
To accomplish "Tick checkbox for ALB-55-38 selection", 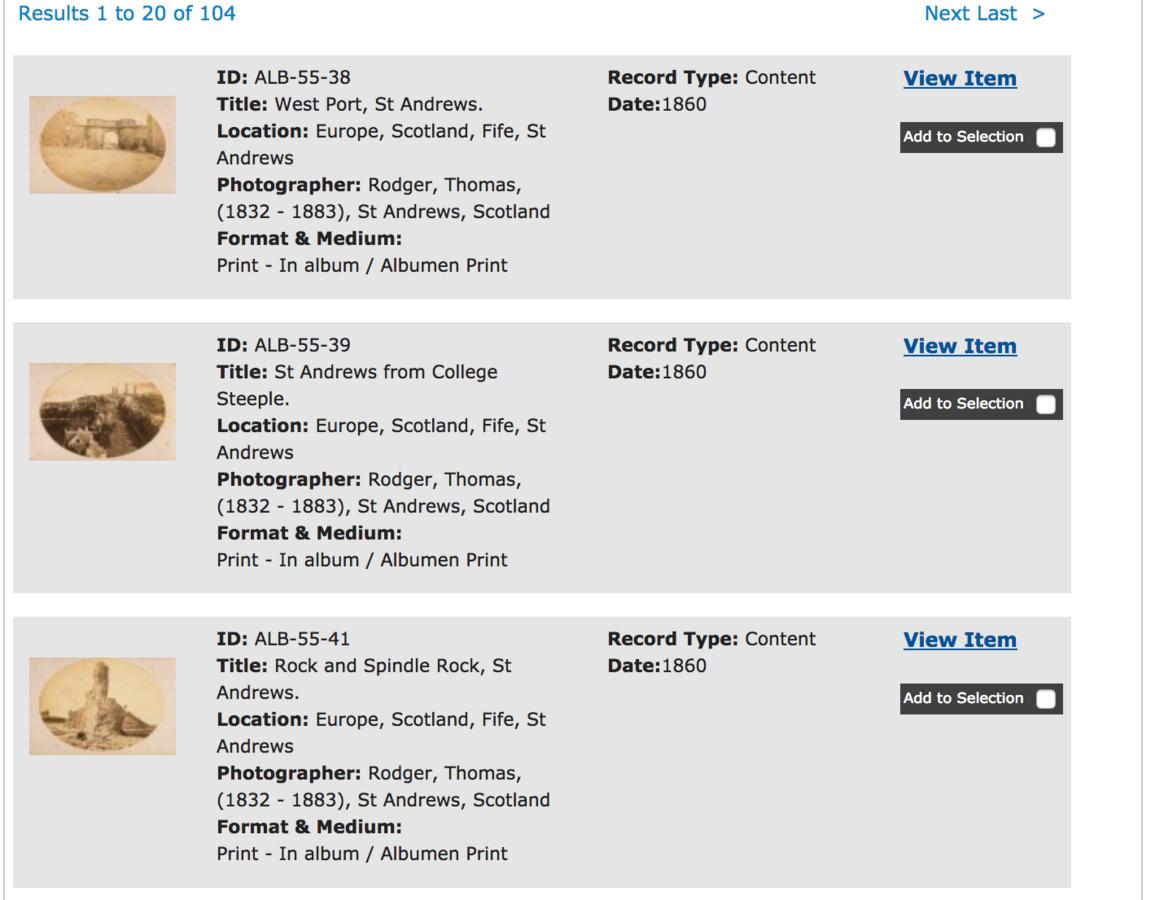I will click(1045, 137).
